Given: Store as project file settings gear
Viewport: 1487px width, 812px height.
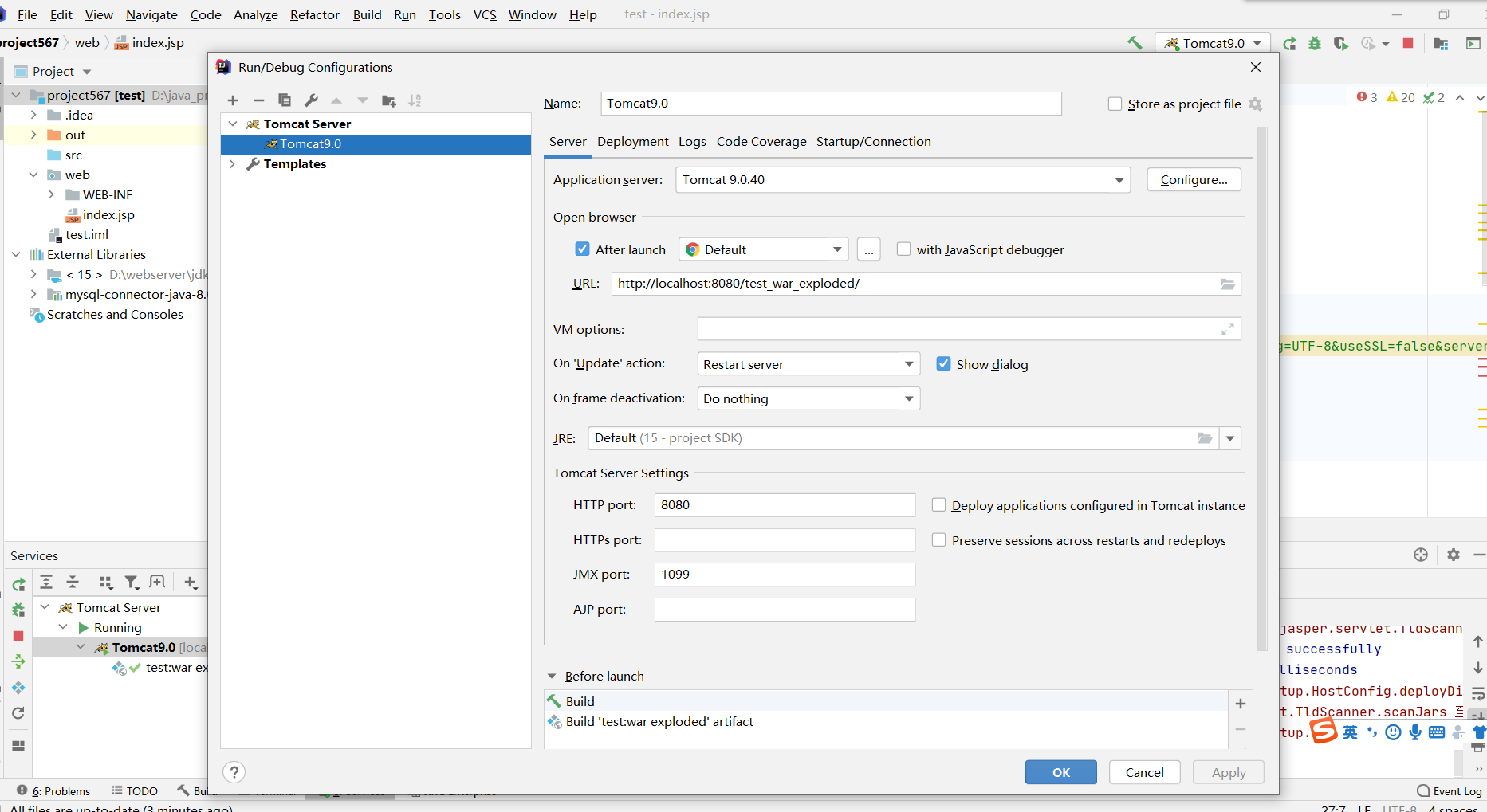Looking at the screenshot, I should [1256, 104].
